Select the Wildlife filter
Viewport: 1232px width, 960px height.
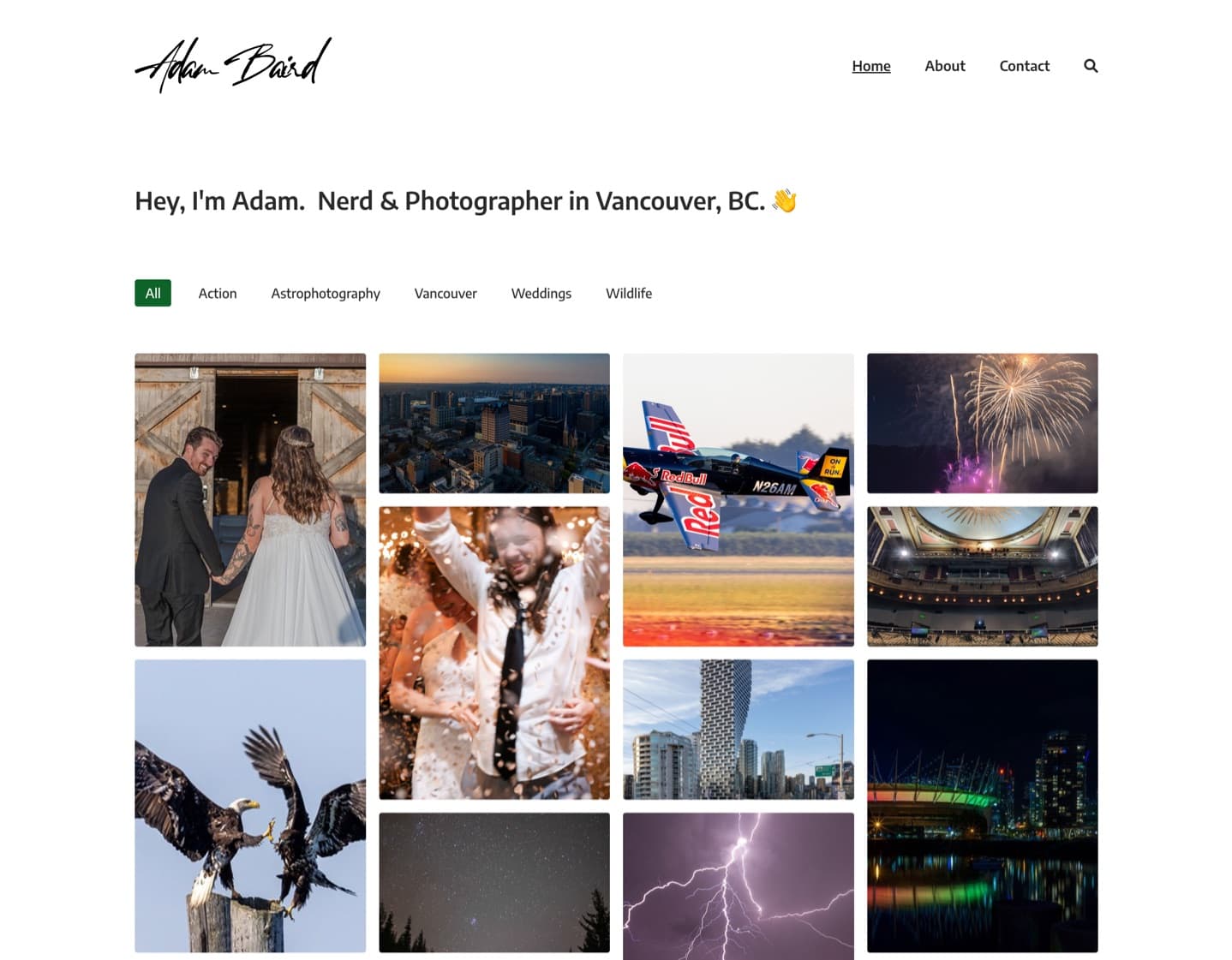pyautogui.click(x=629, y=293)
